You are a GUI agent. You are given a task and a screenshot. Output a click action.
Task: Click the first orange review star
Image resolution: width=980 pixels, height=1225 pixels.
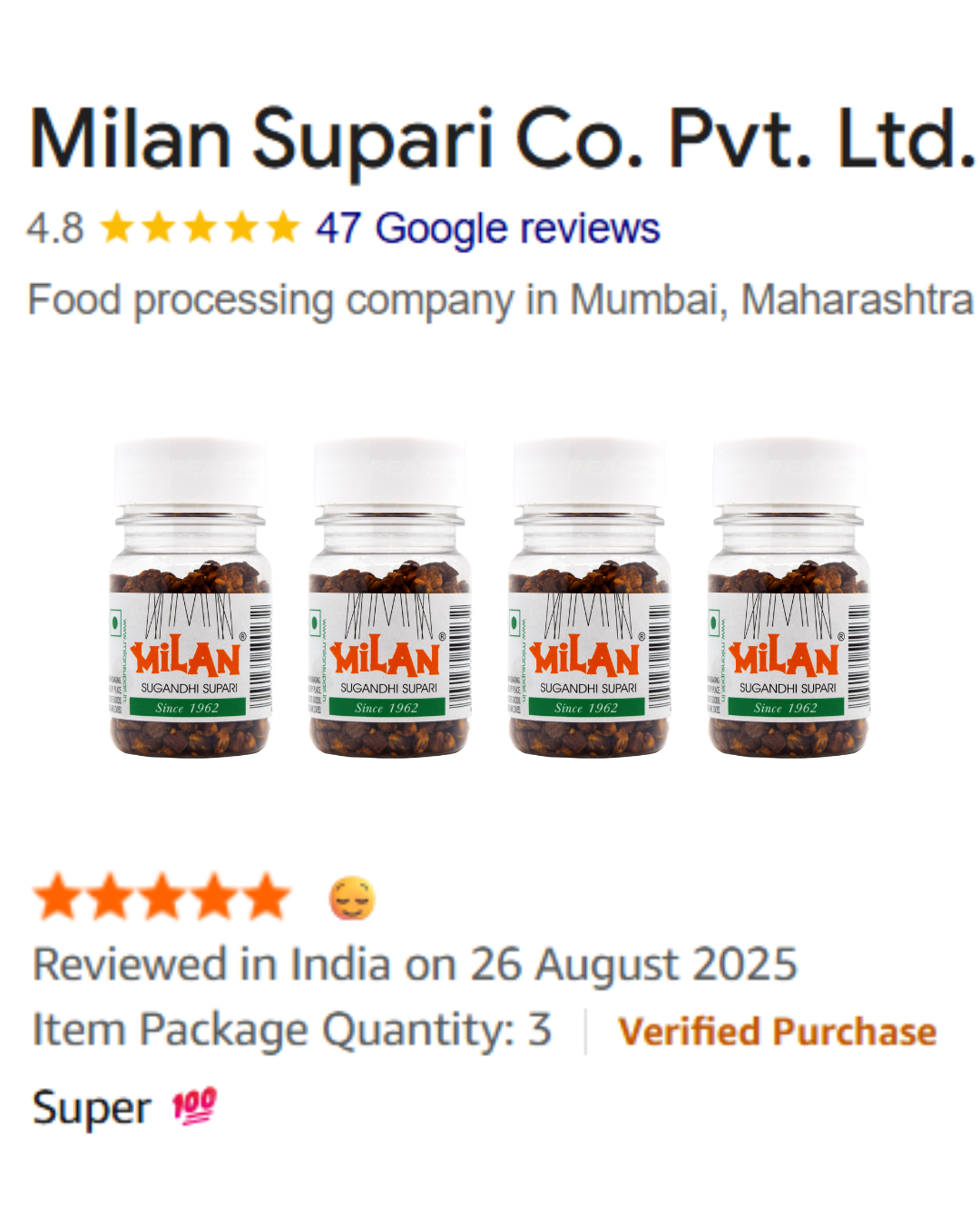click(57, 897)
